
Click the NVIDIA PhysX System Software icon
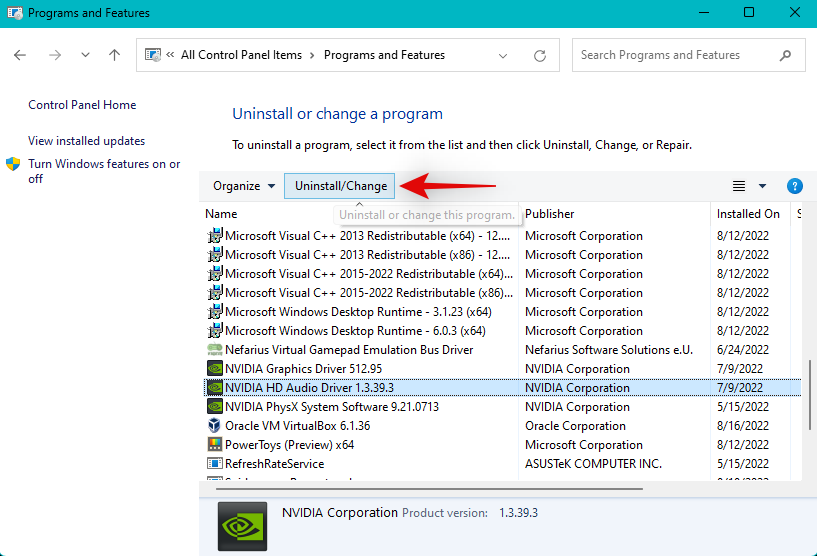coord(215,407)
